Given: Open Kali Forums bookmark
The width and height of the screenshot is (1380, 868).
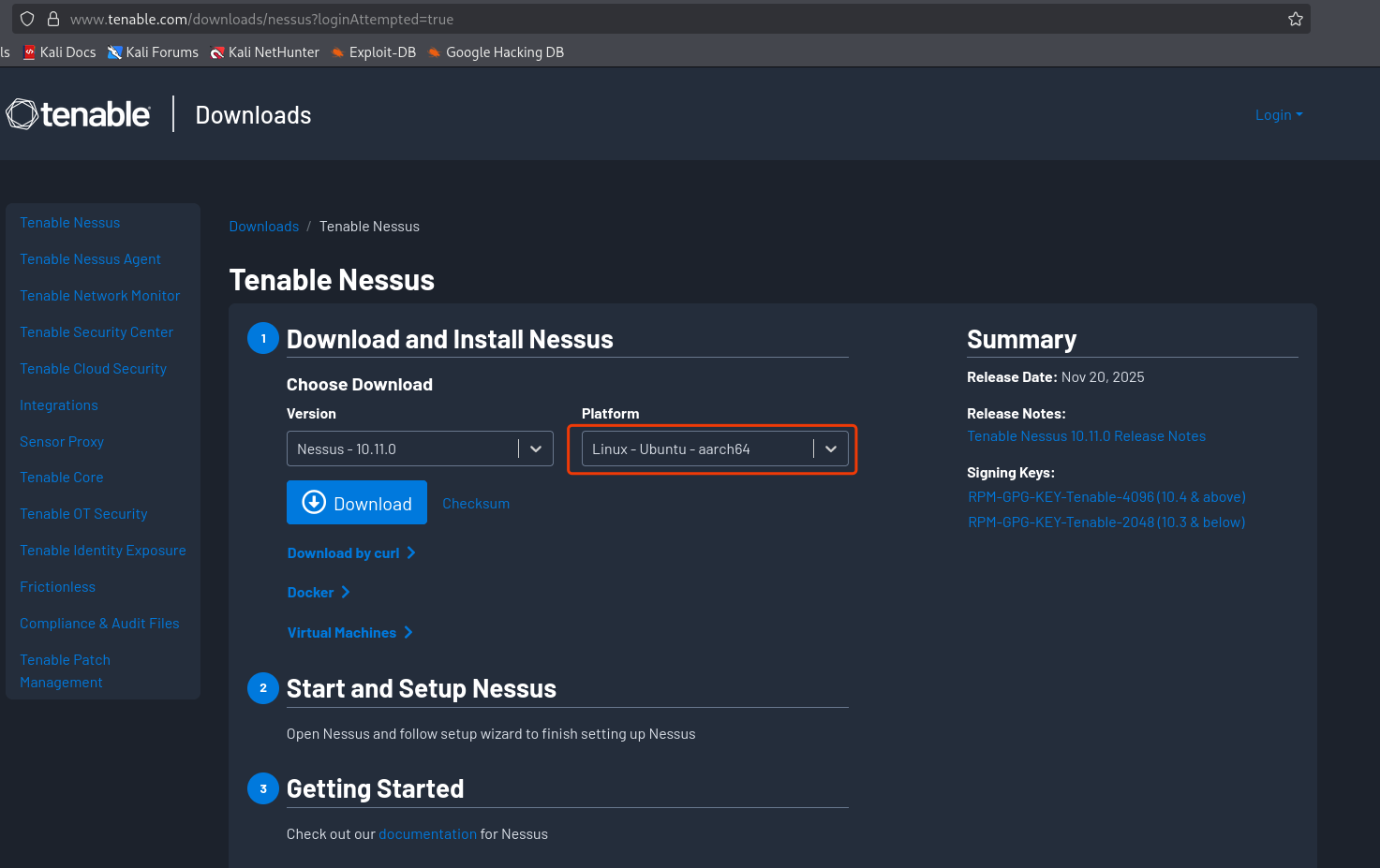Looking at the screenshot, I should [153, 52].
